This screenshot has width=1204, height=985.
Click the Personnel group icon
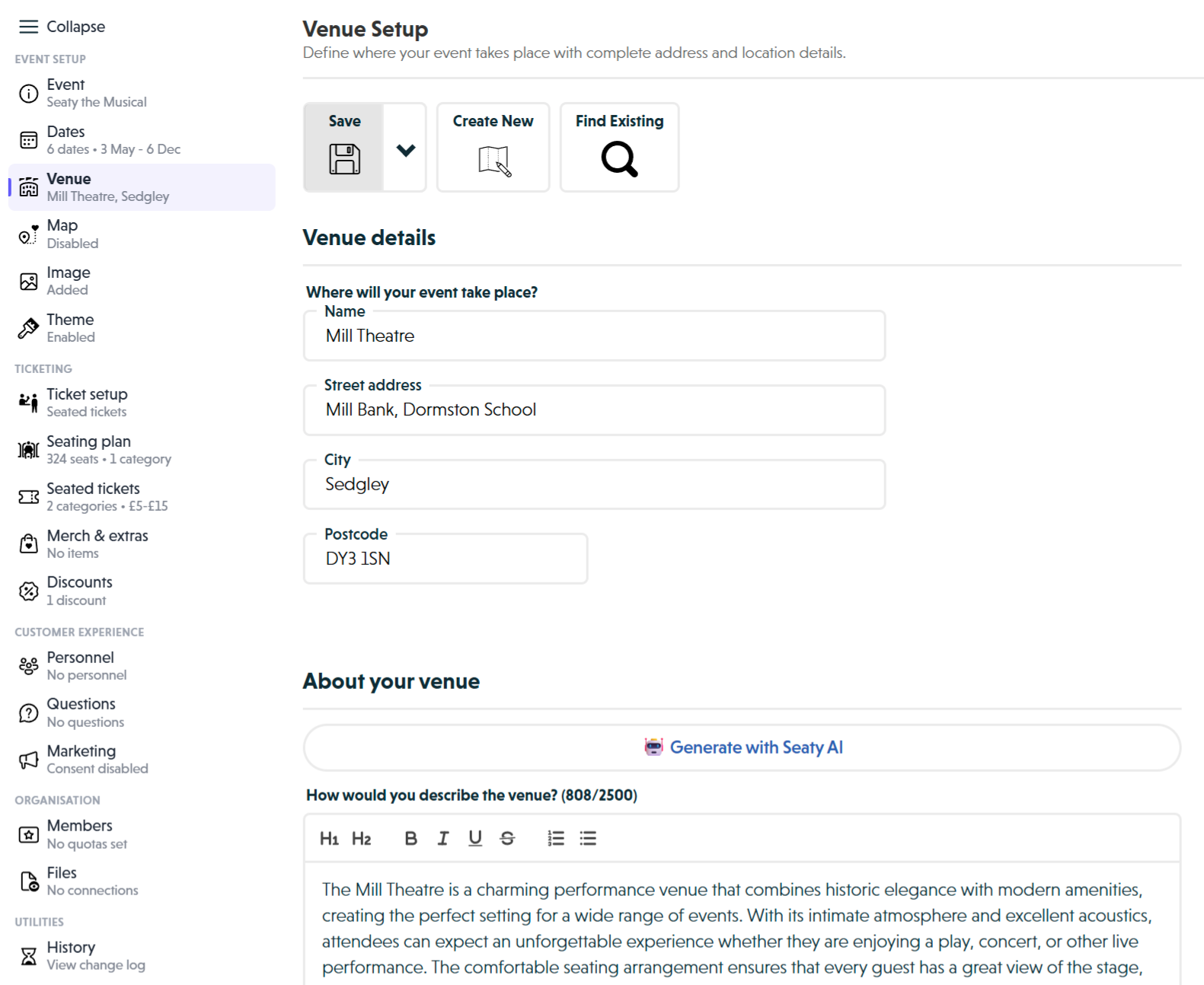click(28, 666)
